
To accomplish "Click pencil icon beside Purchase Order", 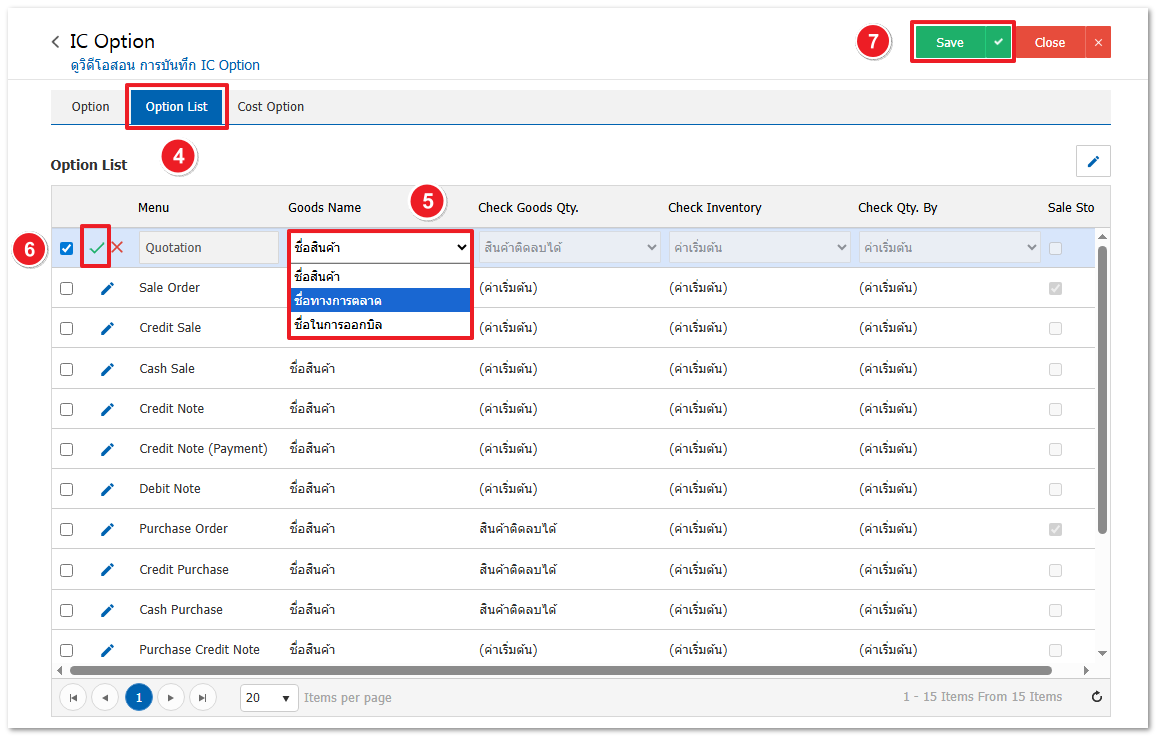I will pos(107,529).
